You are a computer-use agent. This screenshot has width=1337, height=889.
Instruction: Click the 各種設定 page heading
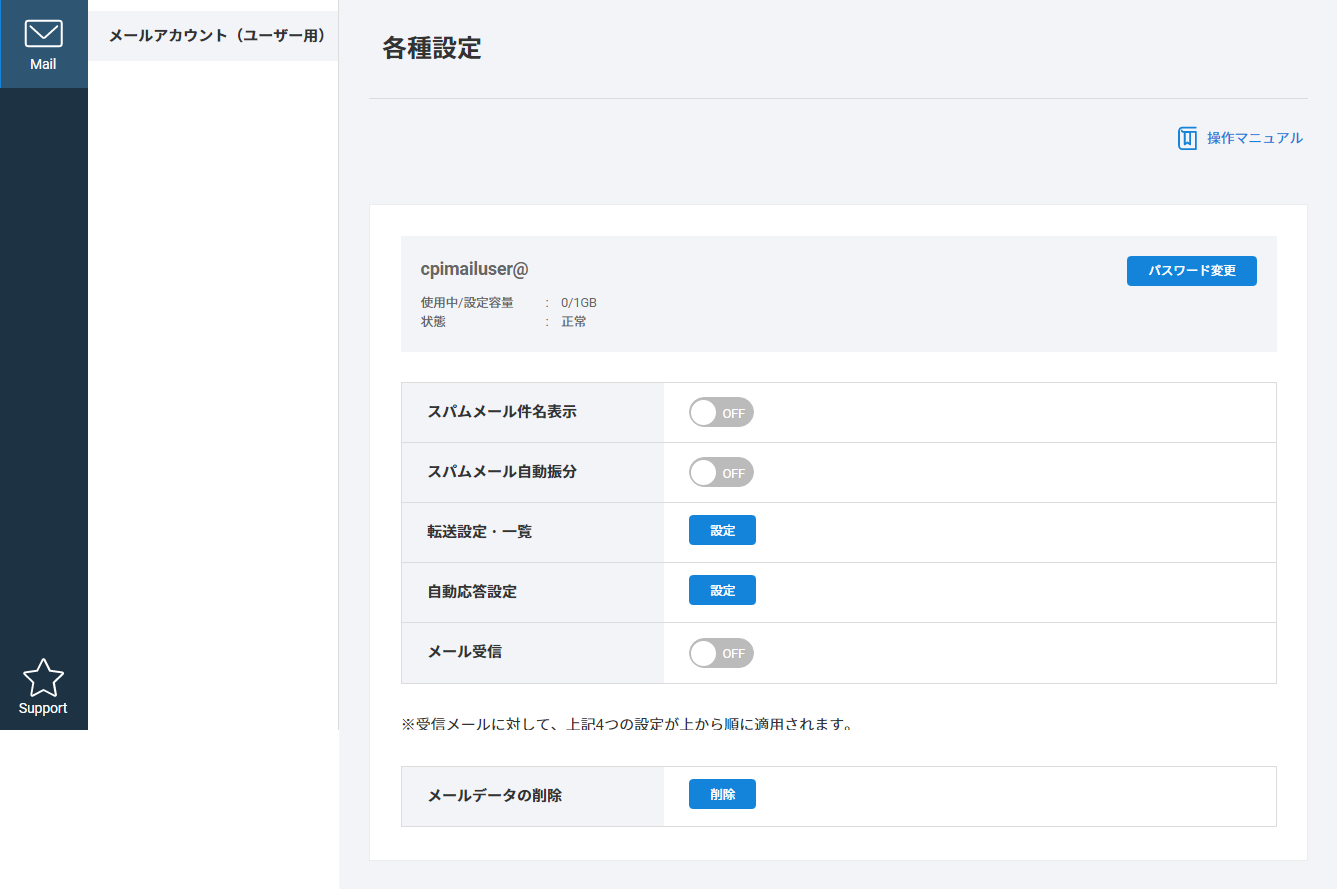pyautogui.click(x=432, y=48)
